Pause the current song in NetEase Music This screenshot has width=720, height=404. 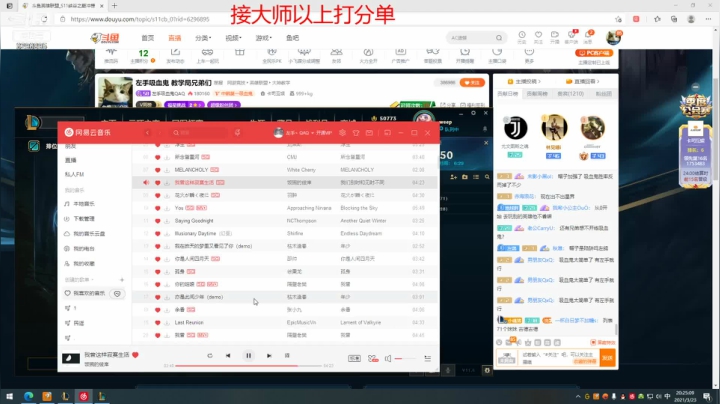(x=248, y=355)
